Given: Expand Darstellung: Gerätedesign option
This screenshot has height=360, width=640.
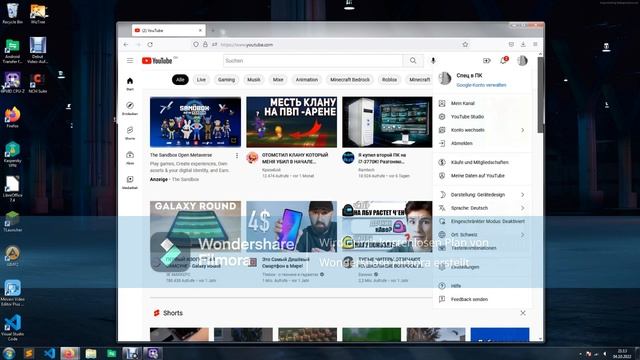Looking at the screenshot, I should click(x=482, y=195).
